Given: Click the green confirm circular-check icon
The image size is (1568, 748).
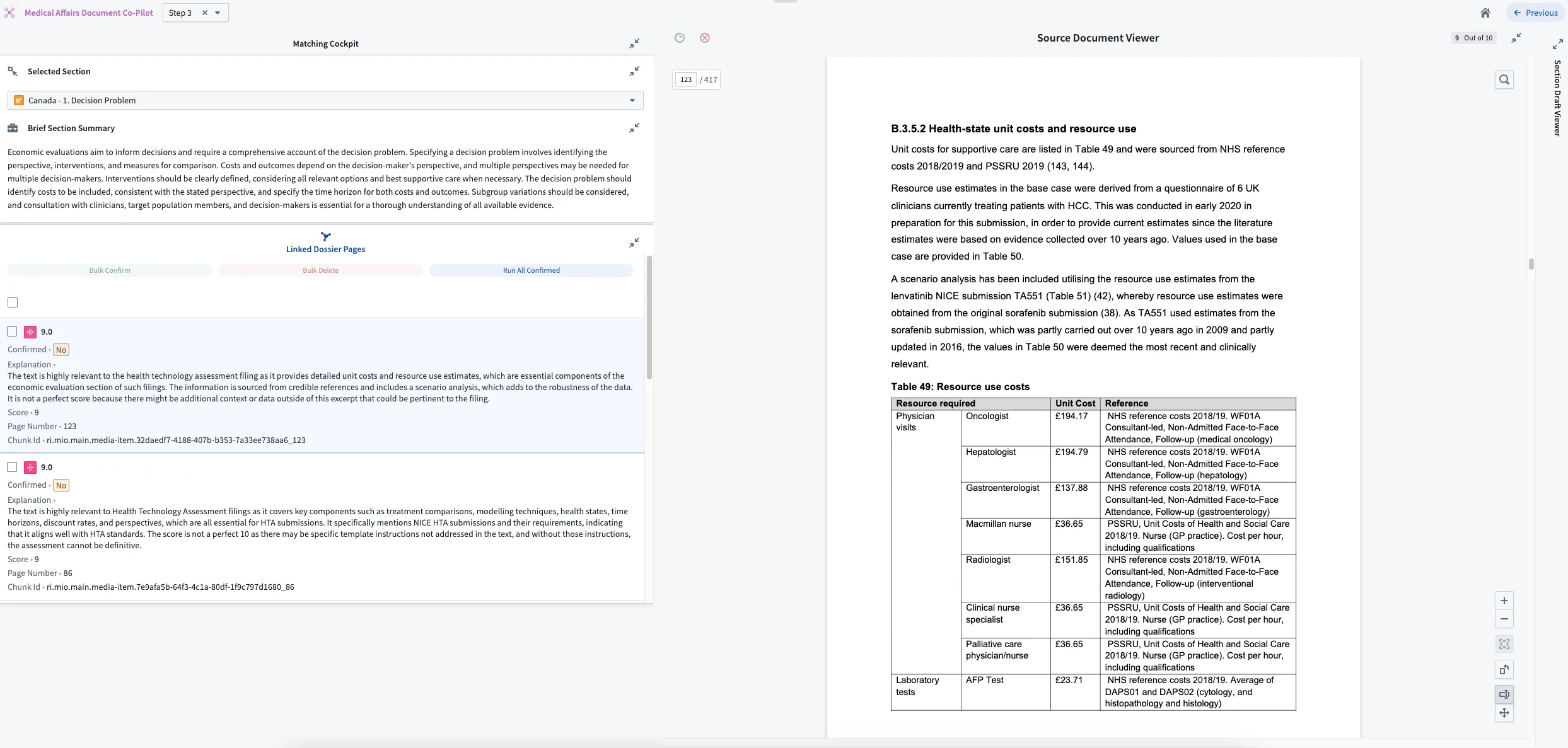Looking at the screenshot, I should click(x=680, y=38).
